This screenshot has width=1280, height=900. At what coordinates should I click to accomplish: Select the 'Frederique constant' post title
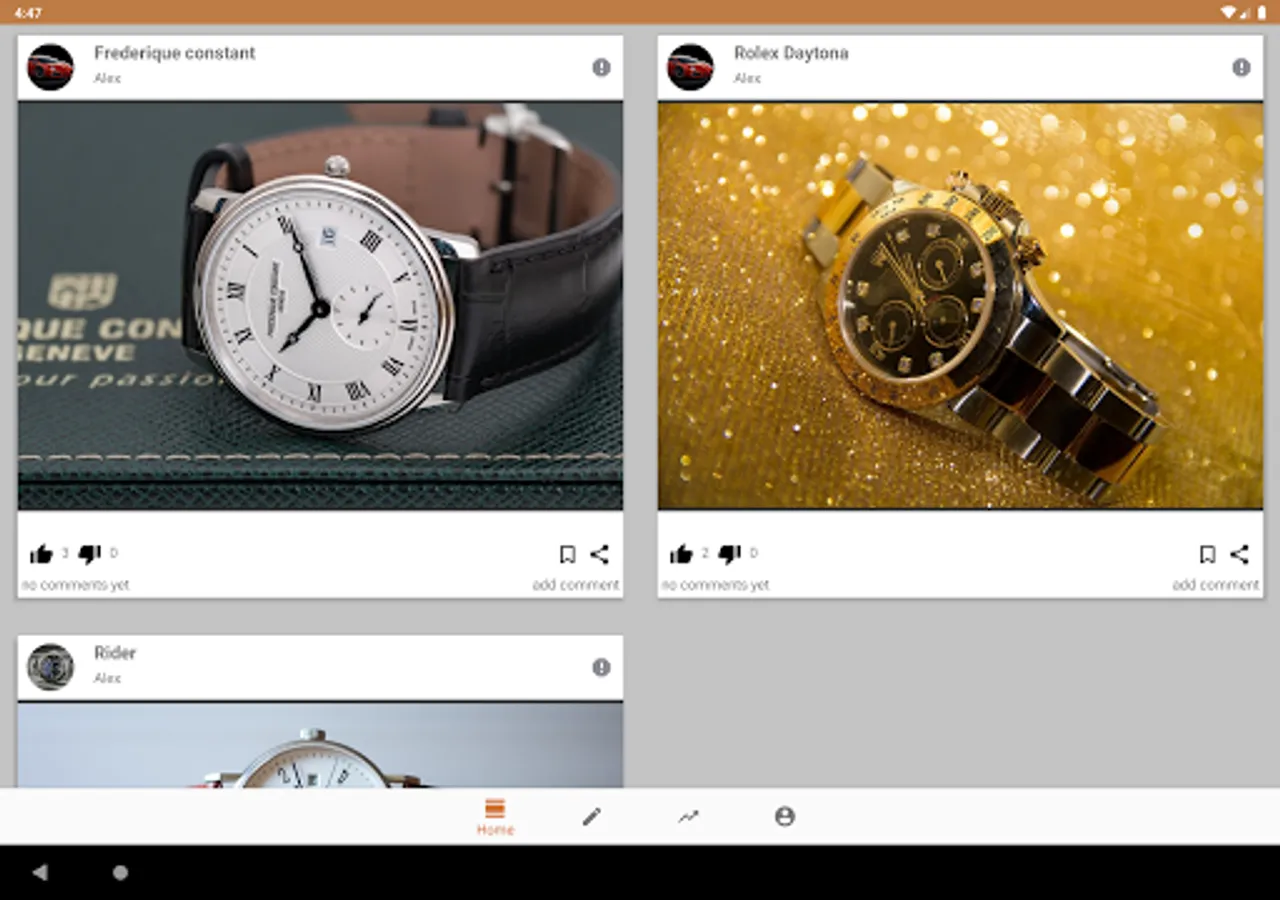[175, 53]
